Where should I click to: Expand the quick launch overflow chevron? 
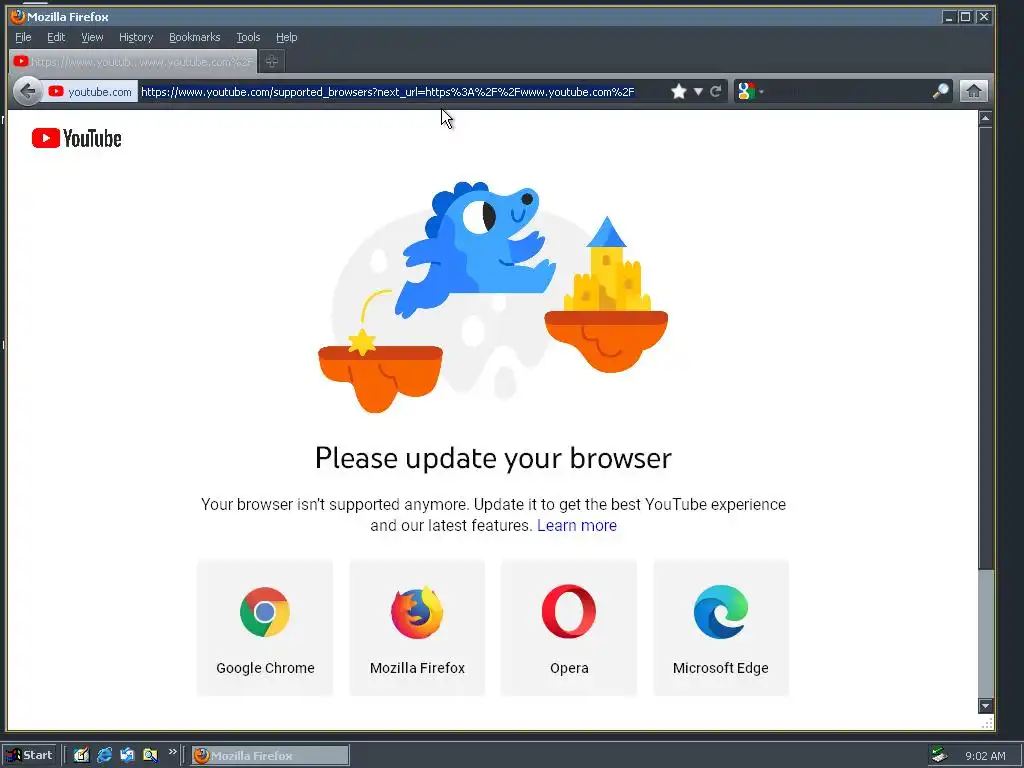(172, 752)
